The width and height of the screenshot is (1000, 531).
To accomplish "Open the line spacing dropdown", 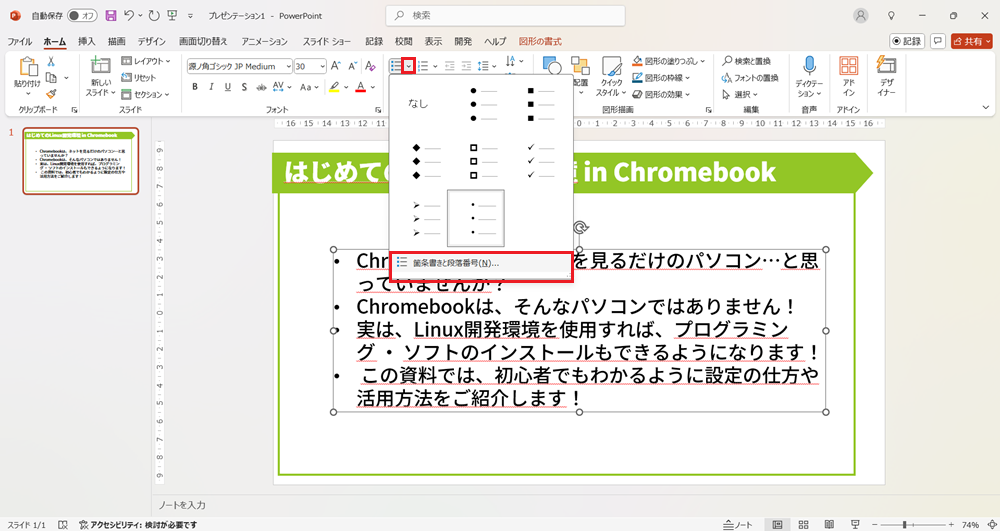I will 487,66.
